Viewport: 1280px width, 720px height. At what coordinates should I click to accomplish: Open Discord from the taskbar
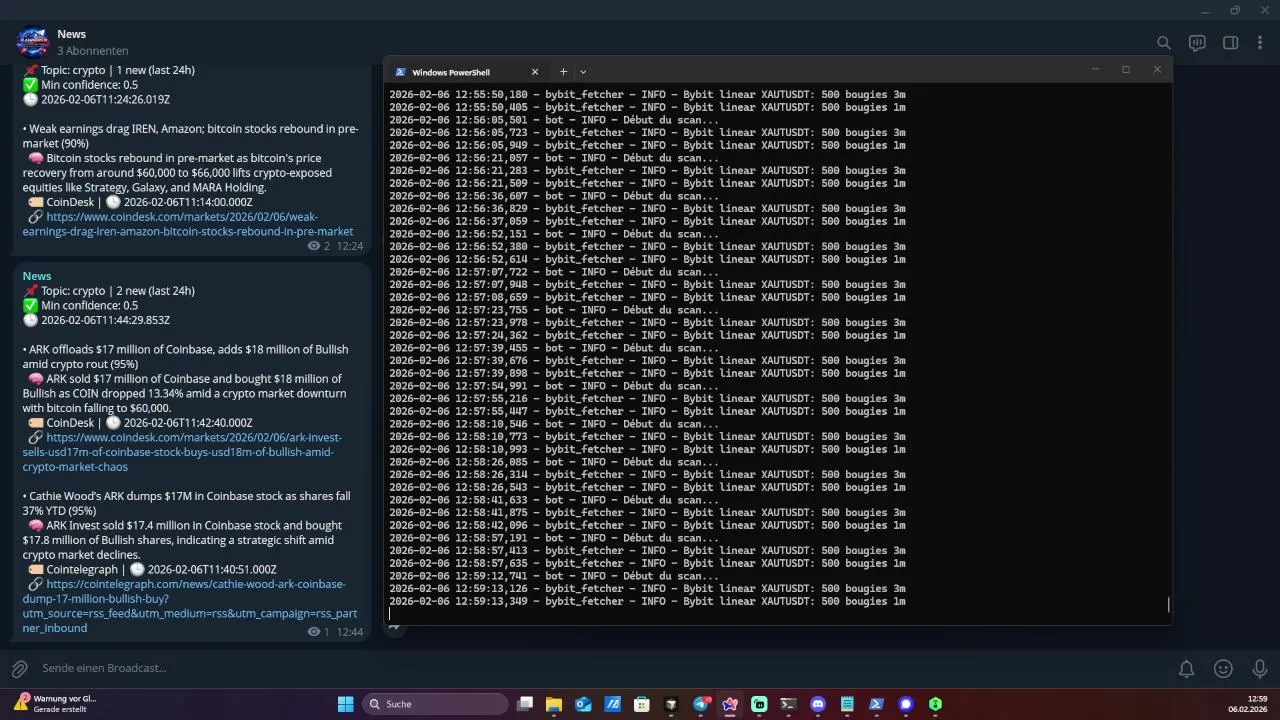[818, 704]
